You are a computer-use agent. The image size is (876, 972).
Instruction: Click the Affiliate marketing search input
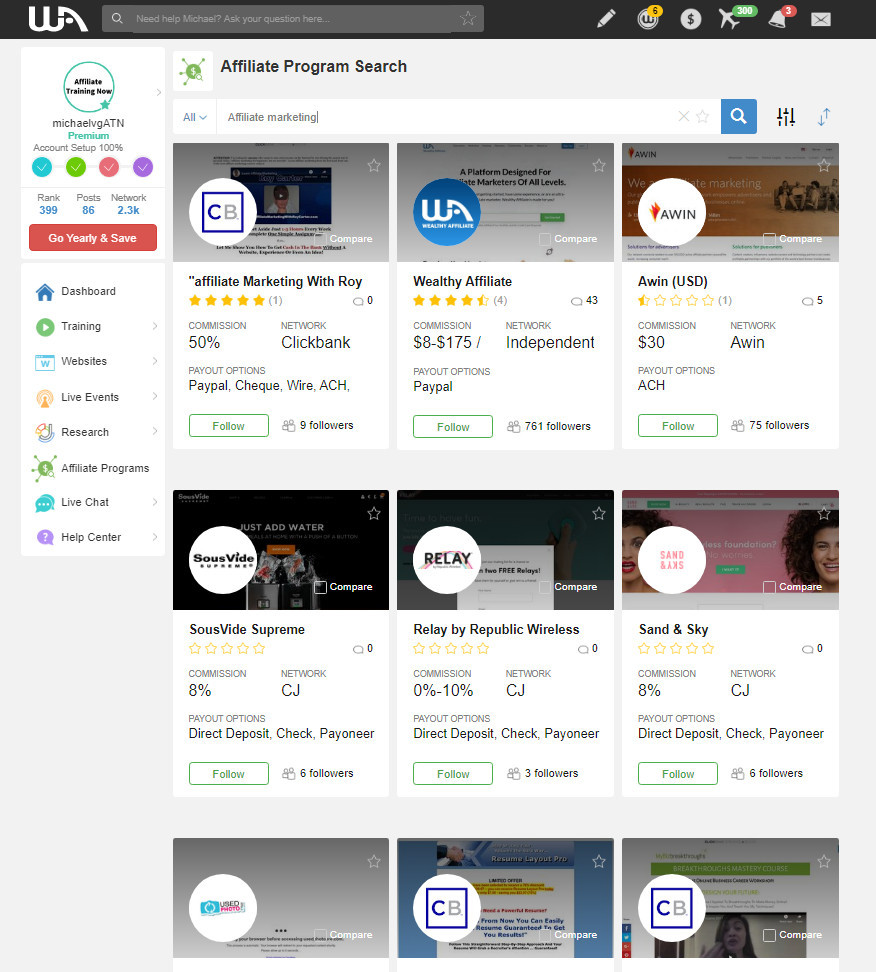tap(446, 117)
